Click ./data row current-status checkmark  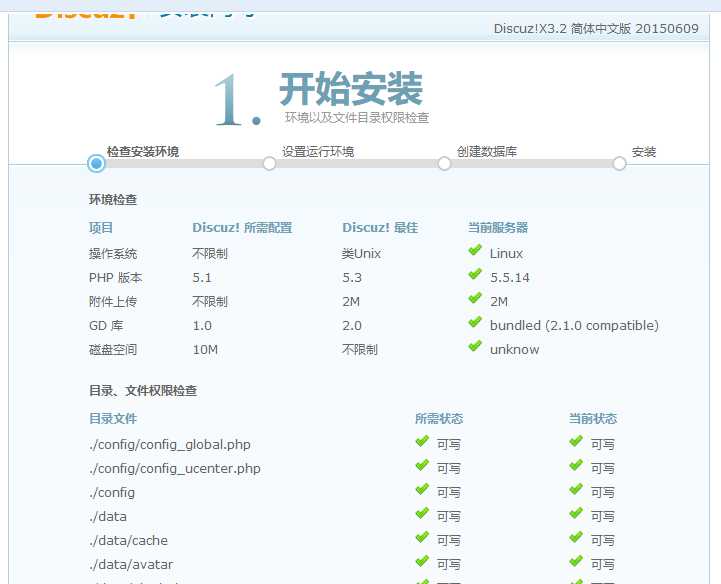click(x=576, y=513)
